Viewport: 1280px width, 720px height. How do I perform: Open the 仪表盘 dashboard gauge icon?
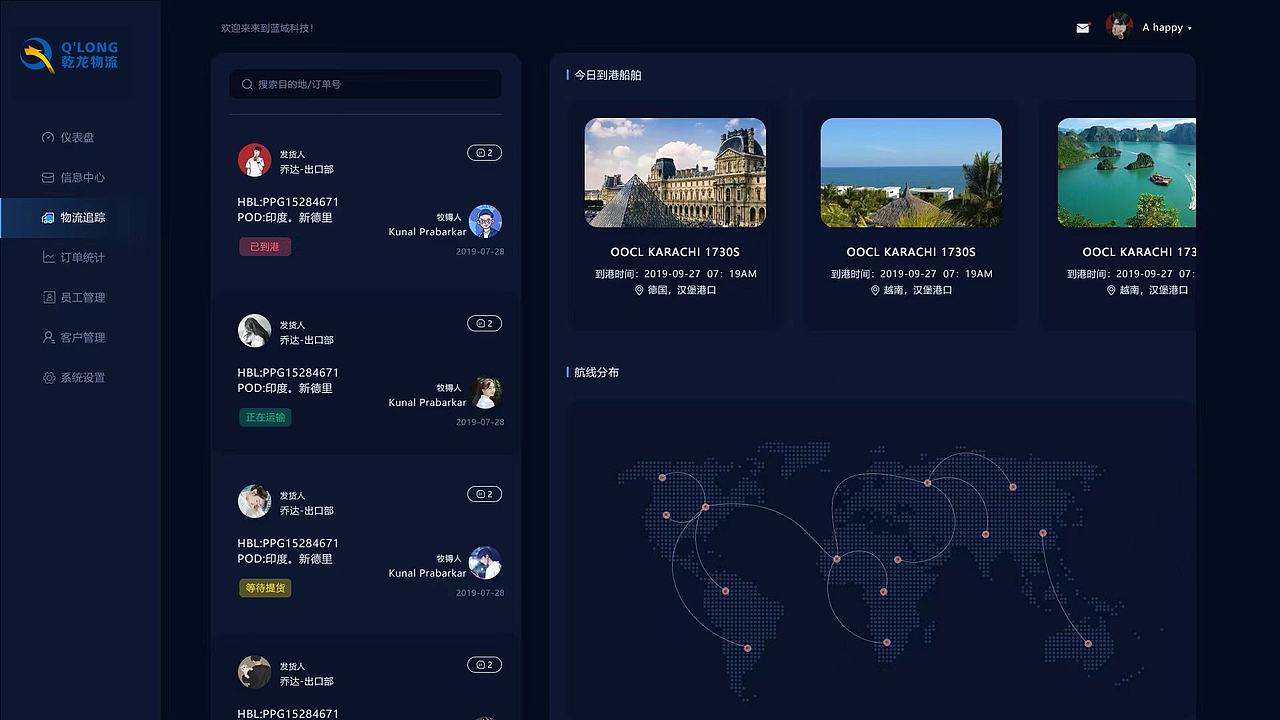48,137
